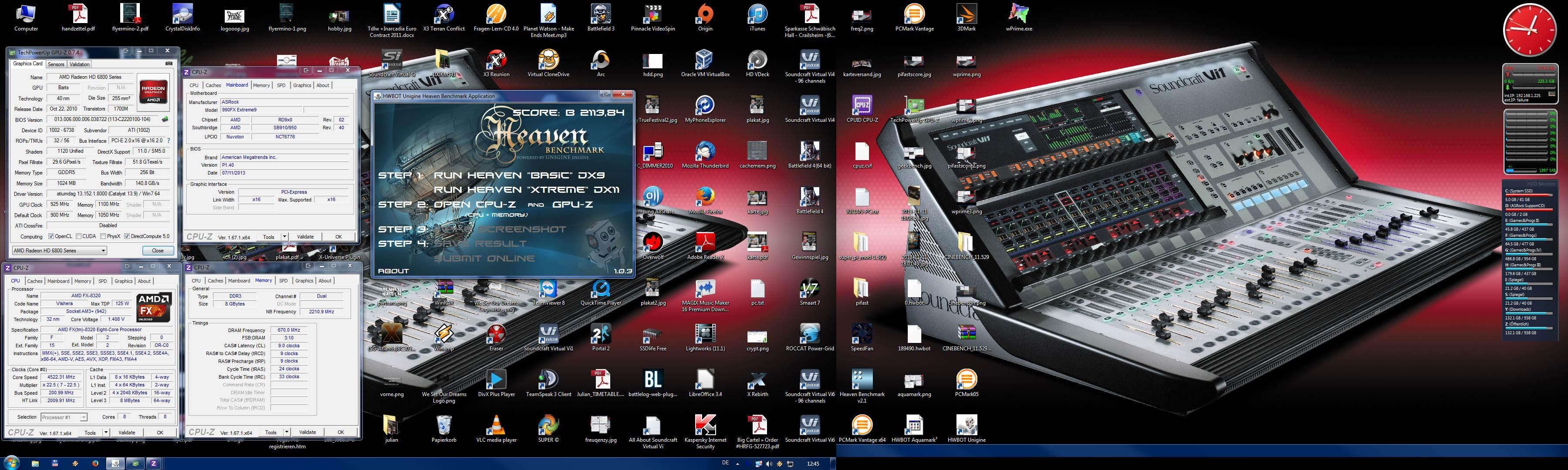The height and width of the screenshot is (470, 1568).
Task: Open Kaspersky Internet Security desktop icon
Action: (705, 432)
